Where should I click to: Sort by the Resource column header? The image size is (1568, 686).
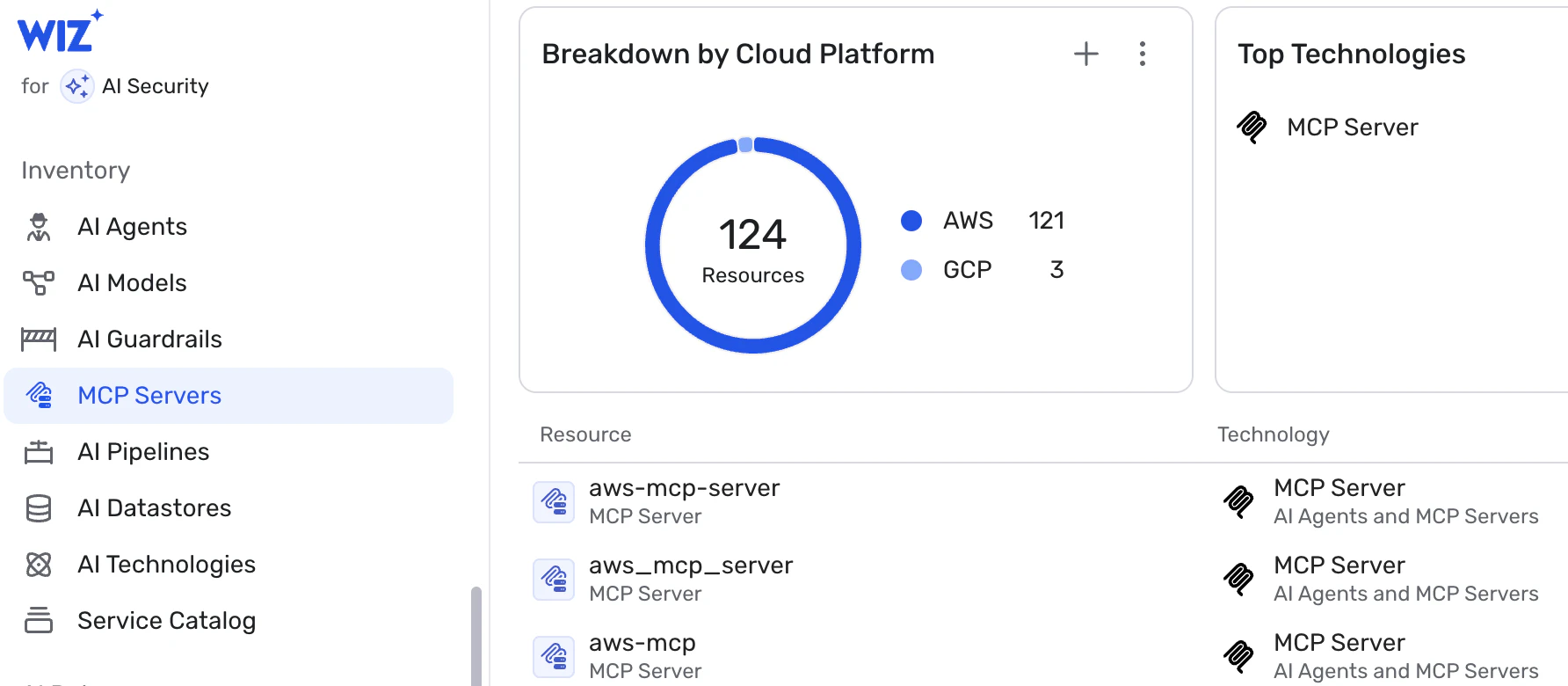click(x=585, y=434)
